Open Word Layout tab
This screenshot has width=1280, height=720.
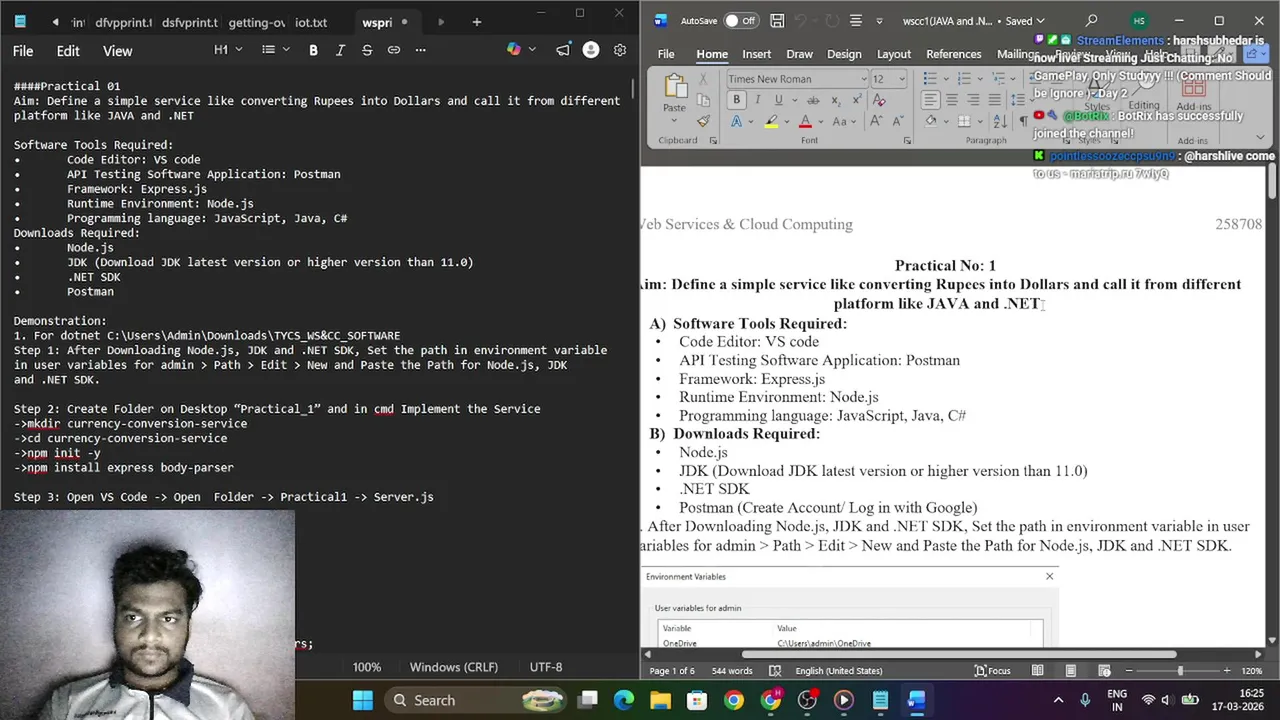(893, 54)
